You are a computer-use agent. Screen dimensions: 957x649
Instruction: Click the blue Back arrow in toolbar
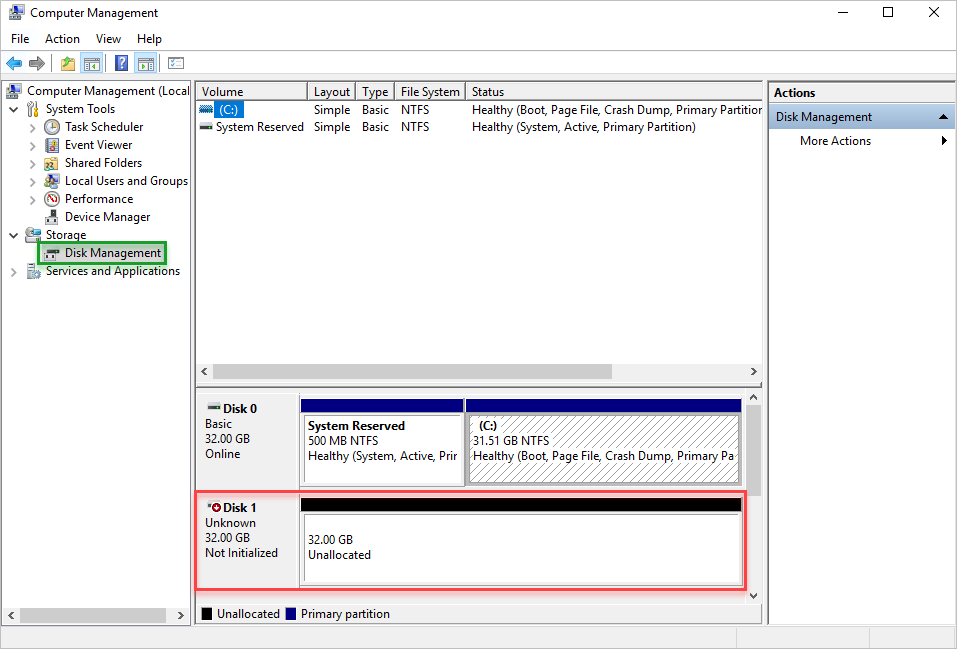14,64
